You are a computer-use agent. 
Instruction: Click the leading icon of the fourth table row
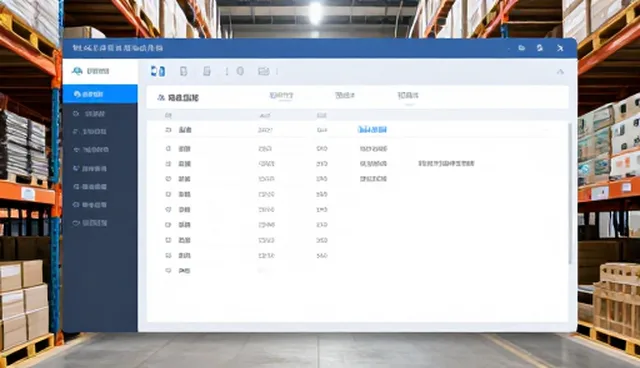click(168, 179)
